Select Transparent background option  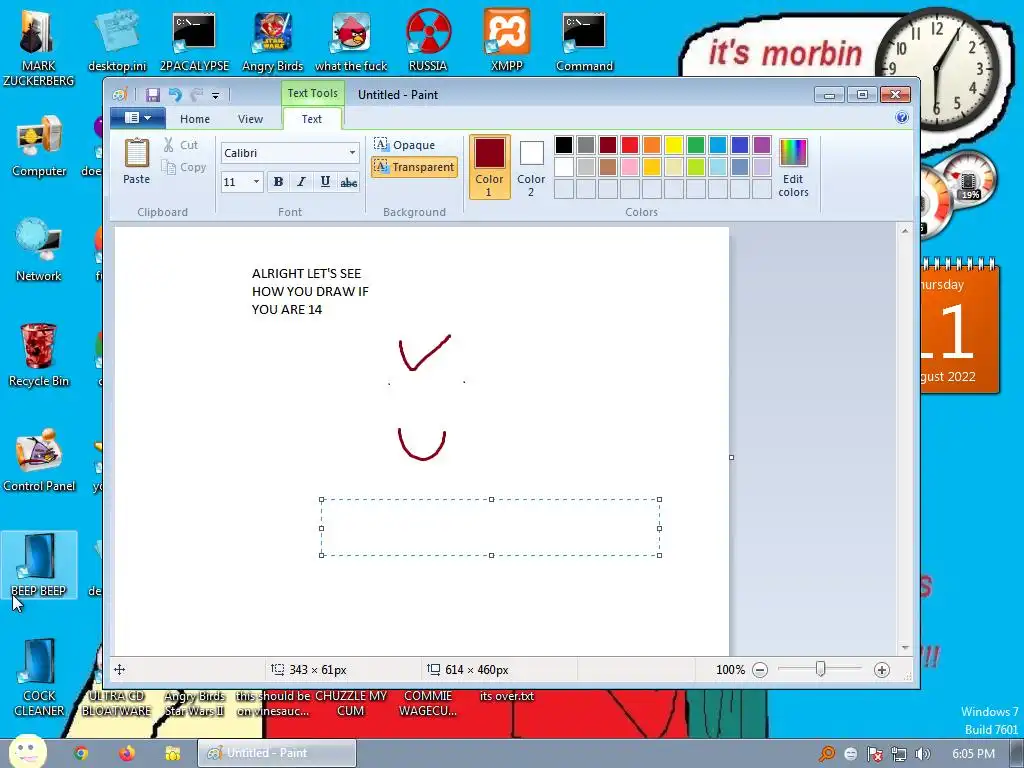click(414, 167)
